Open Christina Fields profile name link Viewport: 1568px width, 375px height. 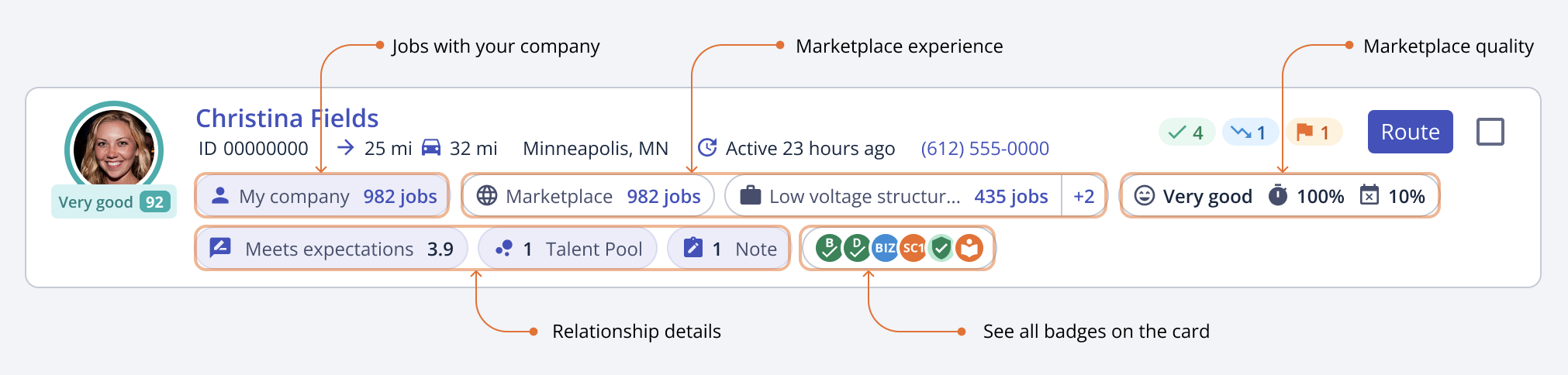coord(287,119)
